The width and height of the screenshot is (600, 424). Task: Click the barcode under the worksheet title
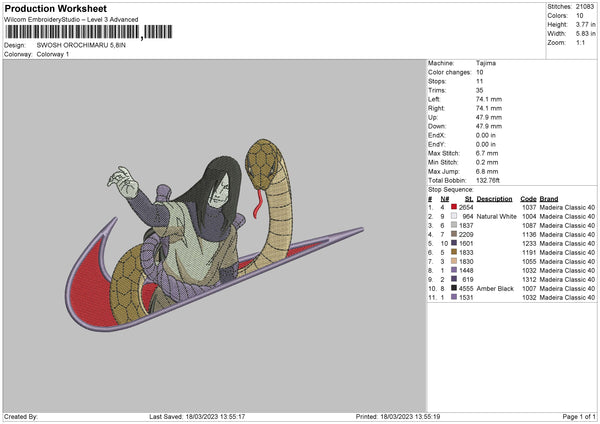[x=72, y=32]
